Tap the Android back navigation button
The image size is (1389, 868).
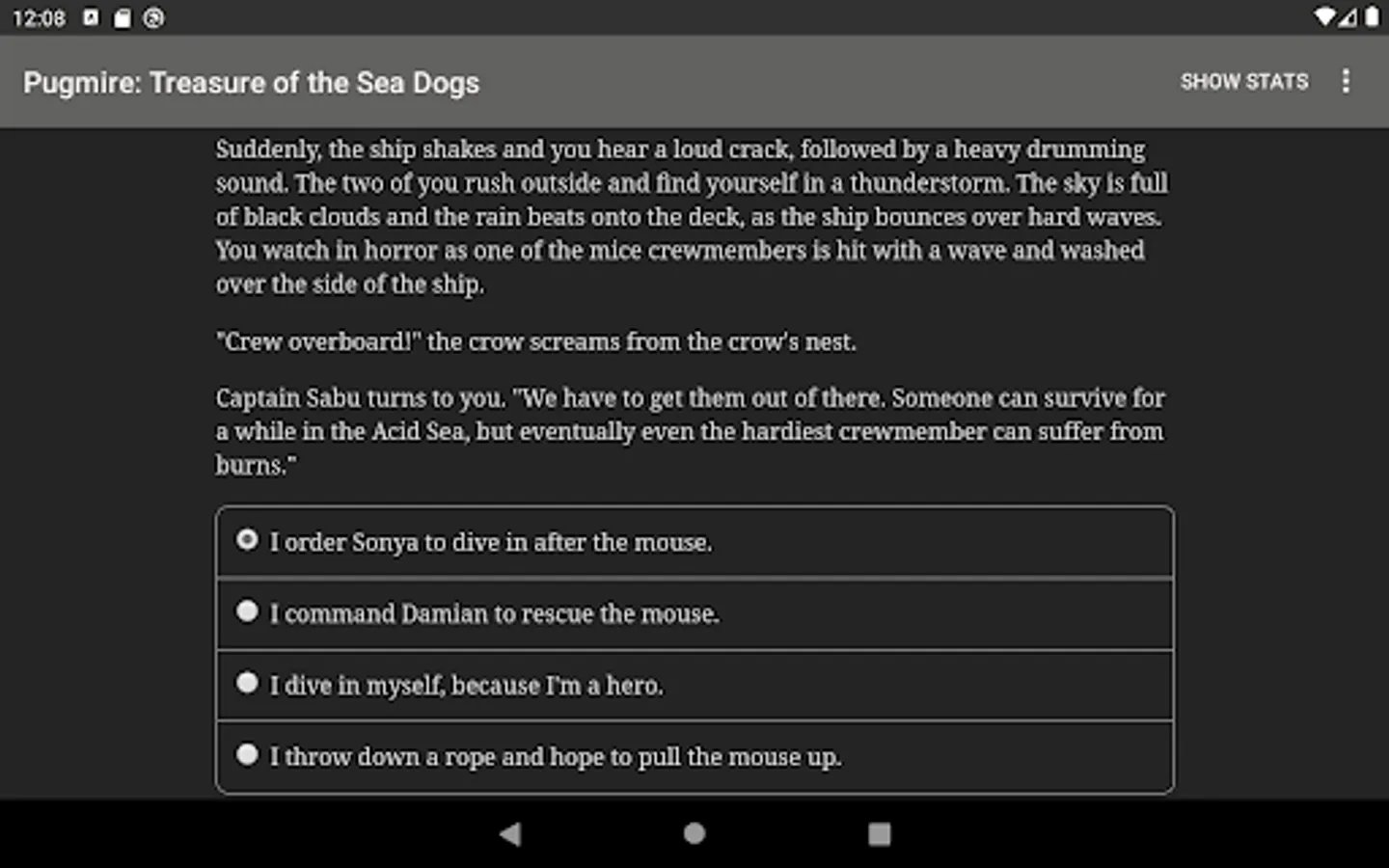point(510,834)
